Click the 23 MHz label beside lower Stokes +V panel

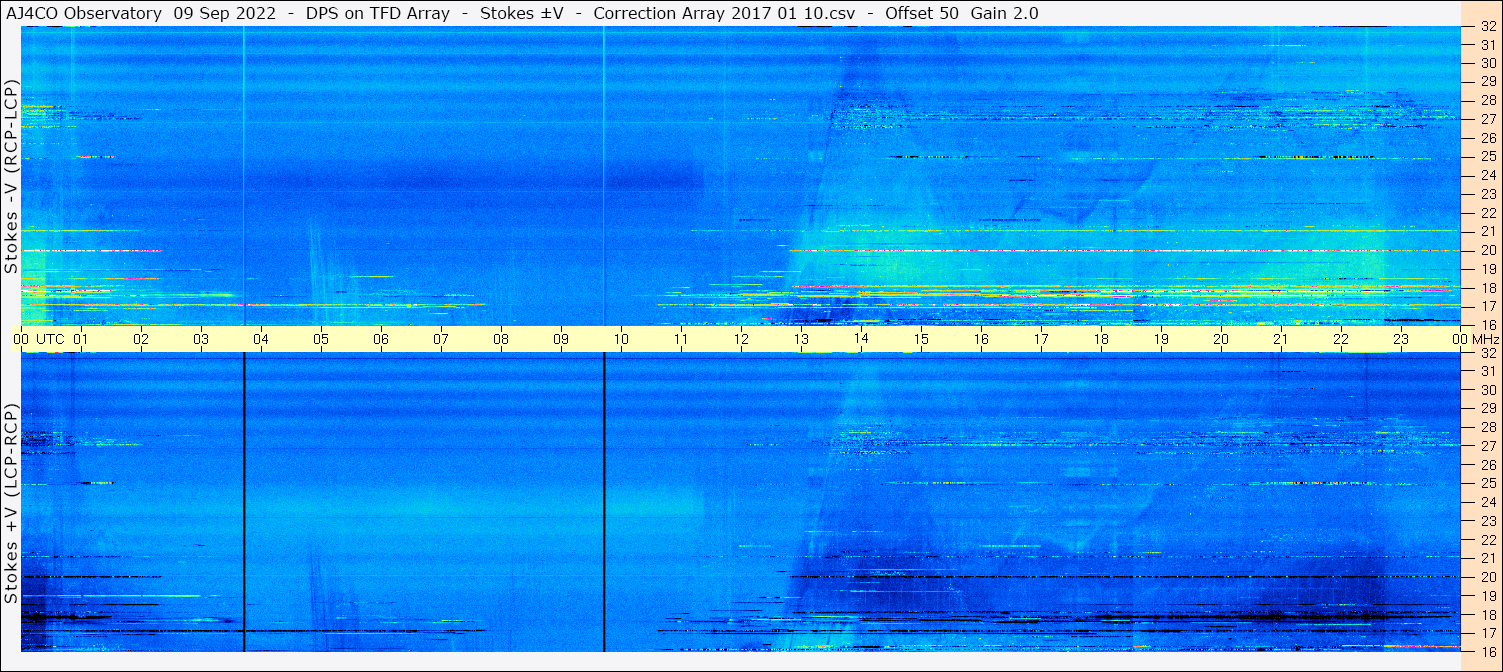(1488, 521)
